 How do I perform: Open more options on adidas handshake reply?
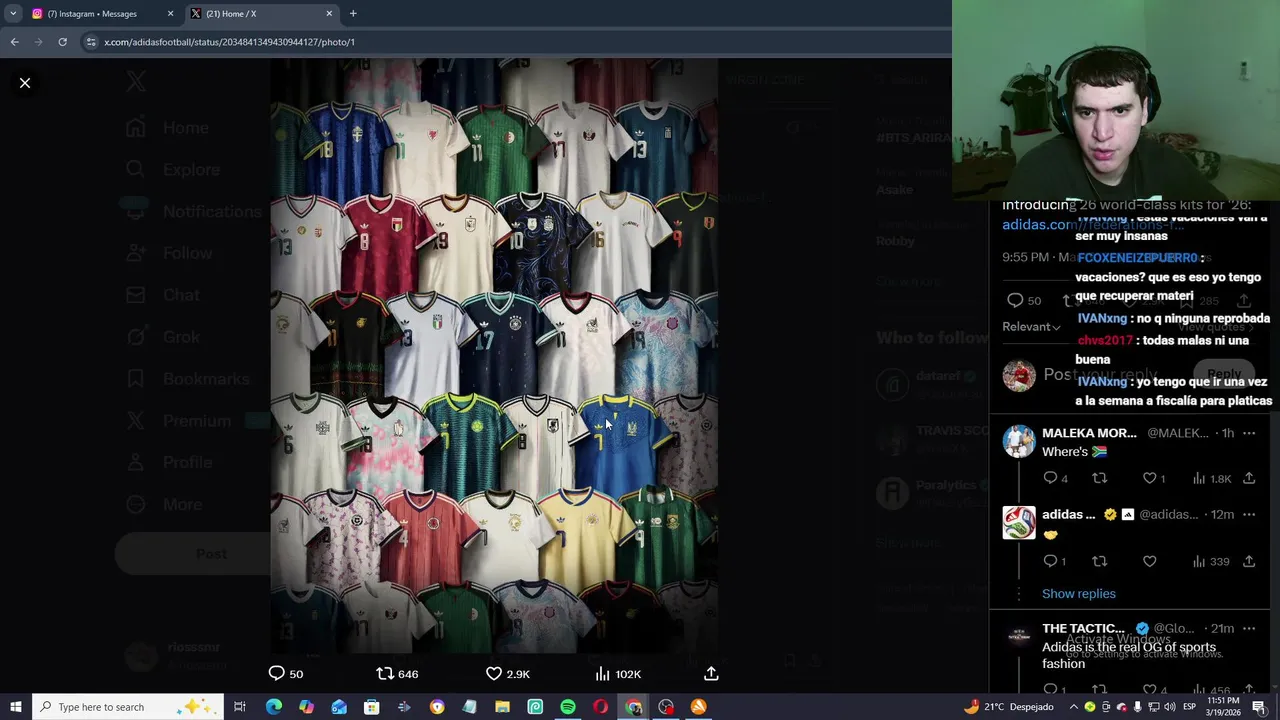pyautogui.click(x=1249, y=515)
